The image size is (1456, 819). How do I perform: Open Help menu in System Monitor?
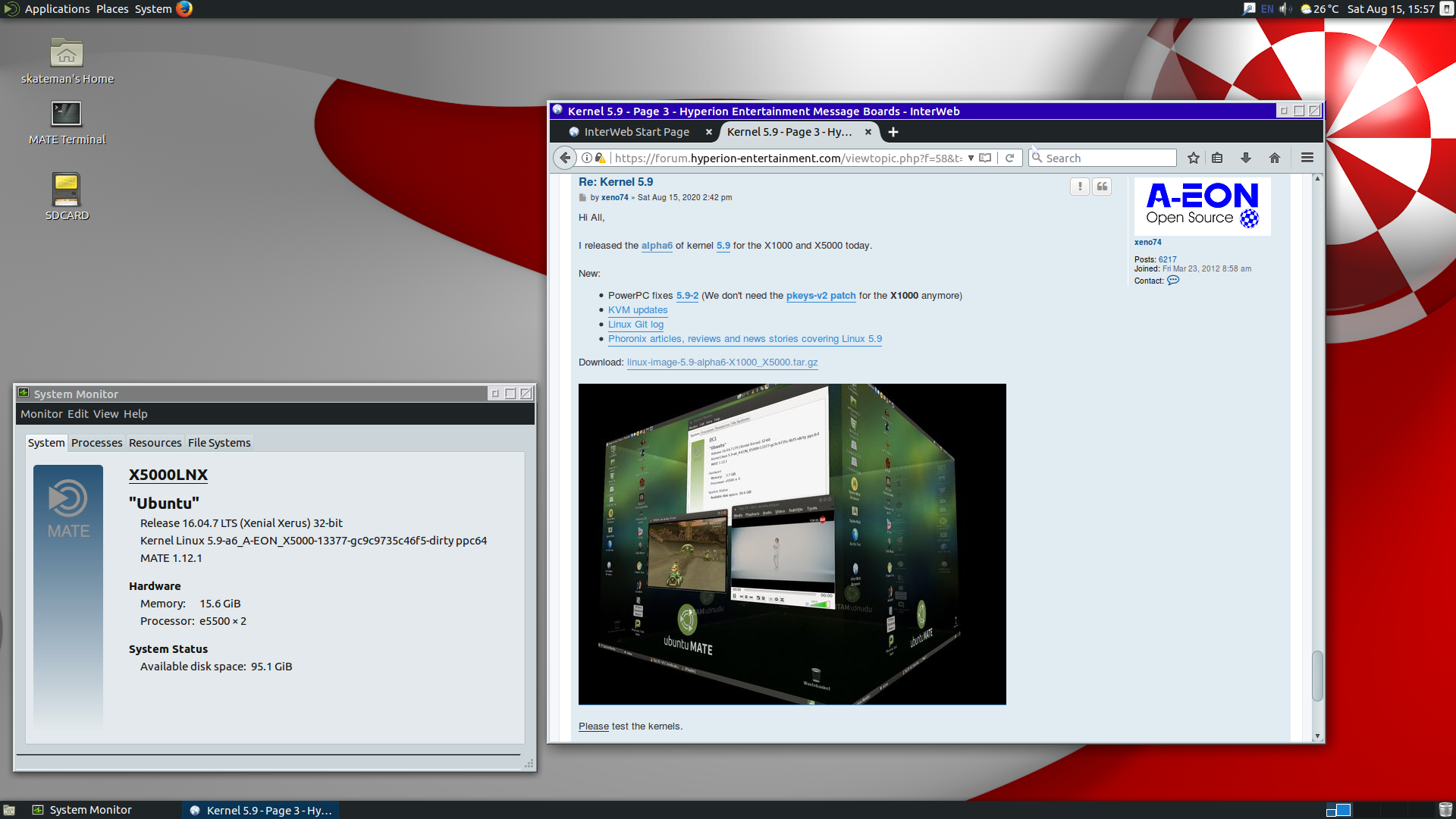click(x=135, y=414)
